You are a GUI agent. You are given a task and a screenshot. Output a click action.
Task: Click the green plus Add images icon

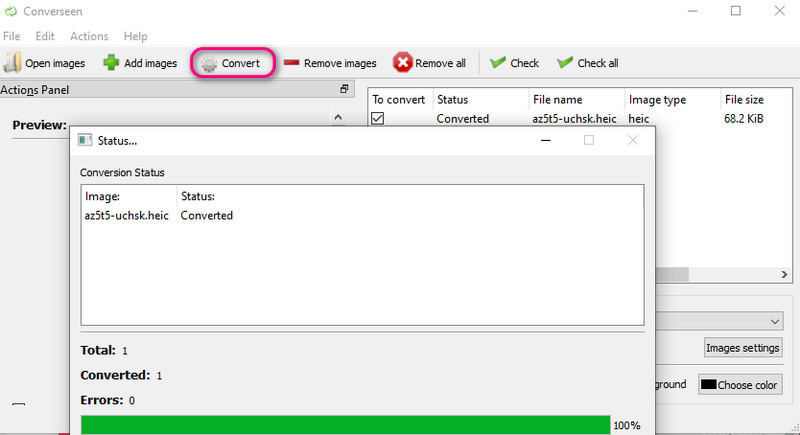[111, 63]
